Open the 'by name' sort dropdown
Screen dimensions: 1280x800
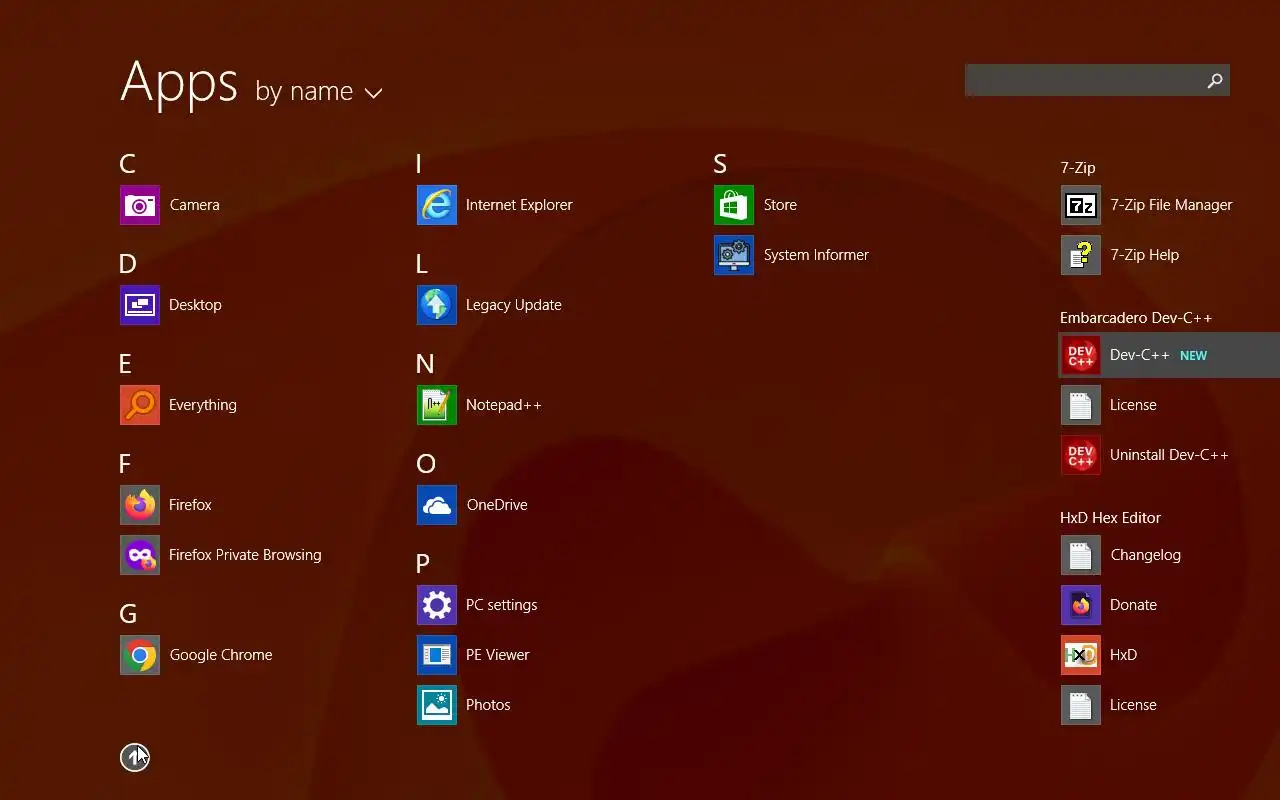point(319,92)
